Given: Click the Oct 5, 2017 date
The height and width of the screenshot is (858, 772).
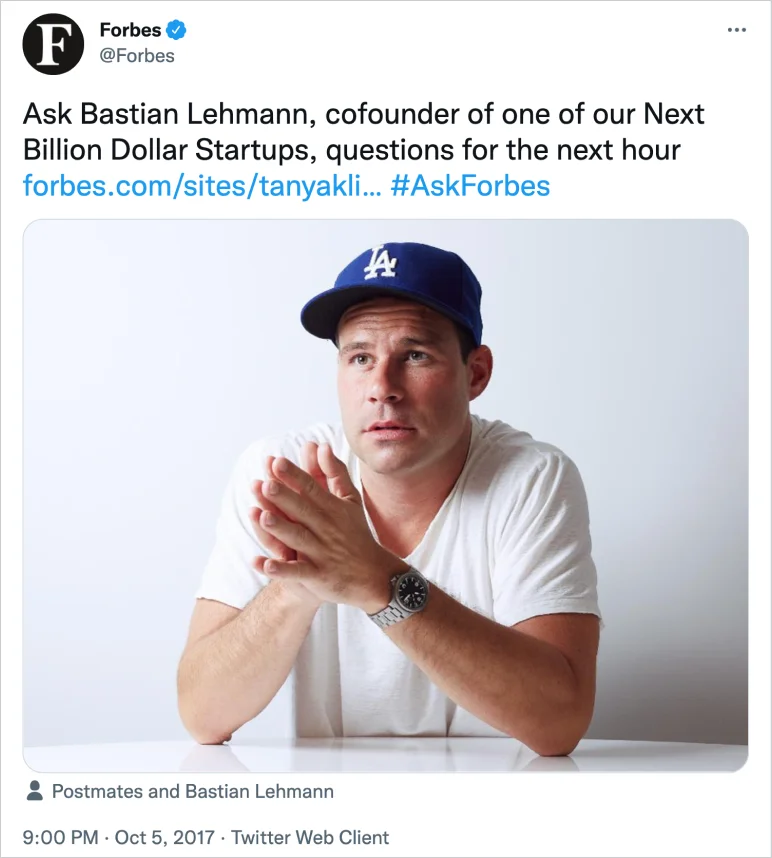Looking at the screenshot, I should 158,837.
